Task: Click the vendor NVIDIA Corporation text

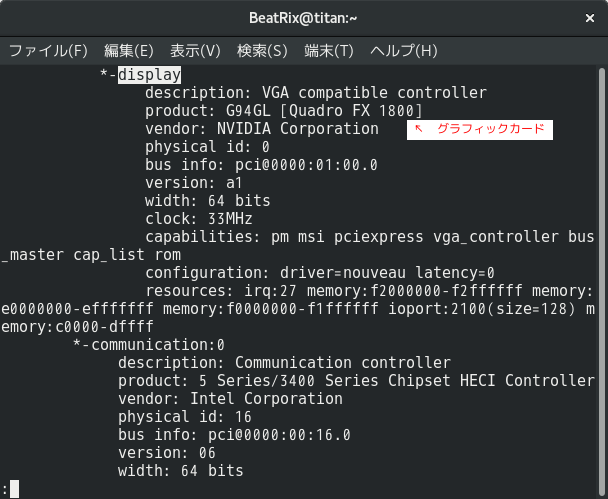Action: (x=262, y=129)
